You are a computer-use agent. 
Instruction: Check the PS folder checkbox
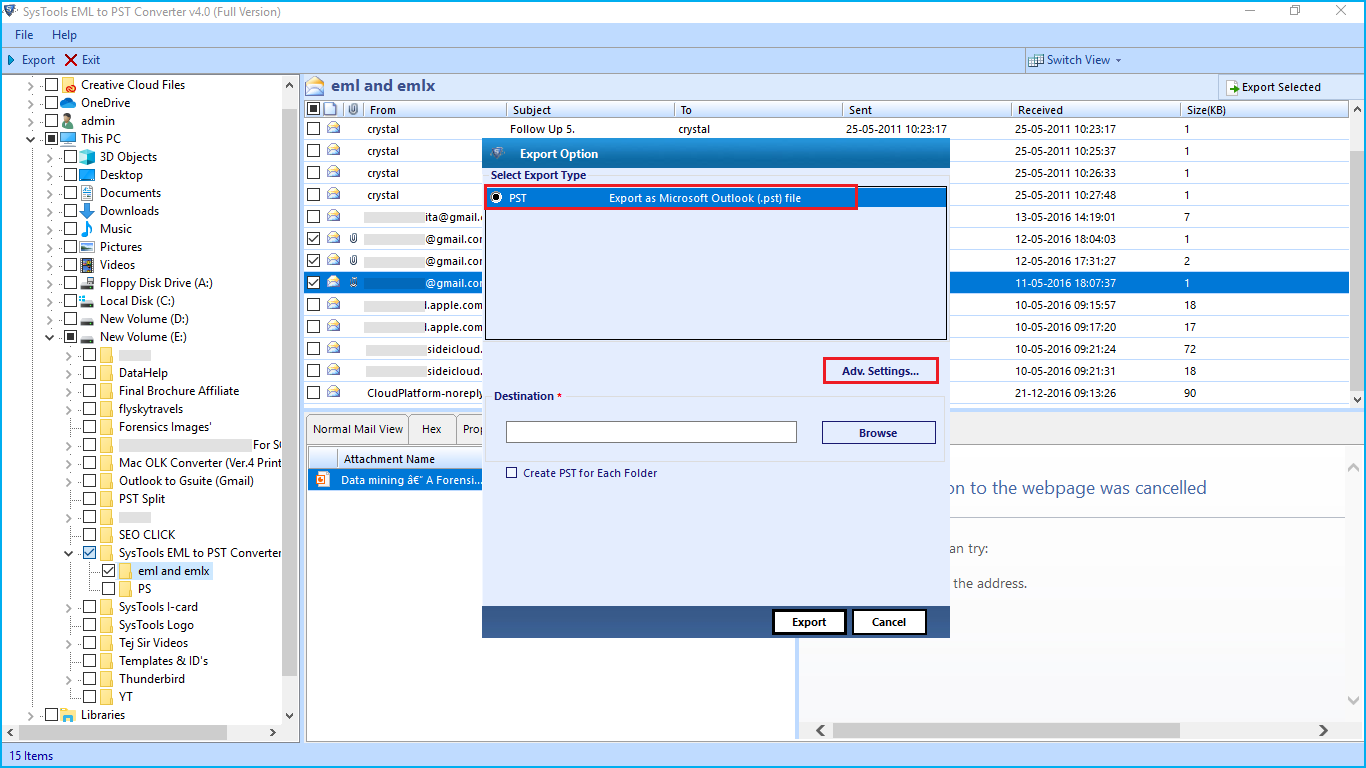(109, 589)
